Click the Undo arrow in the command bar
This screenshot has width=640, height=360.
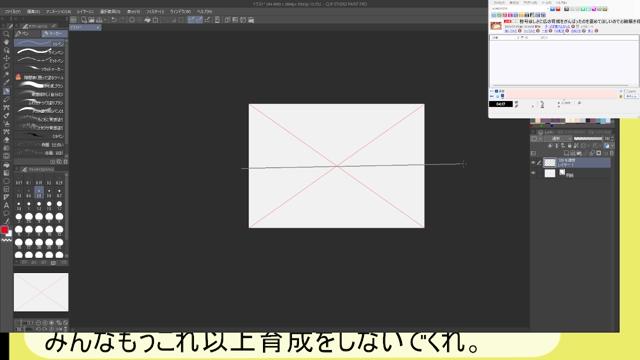(x=114, y=20)
